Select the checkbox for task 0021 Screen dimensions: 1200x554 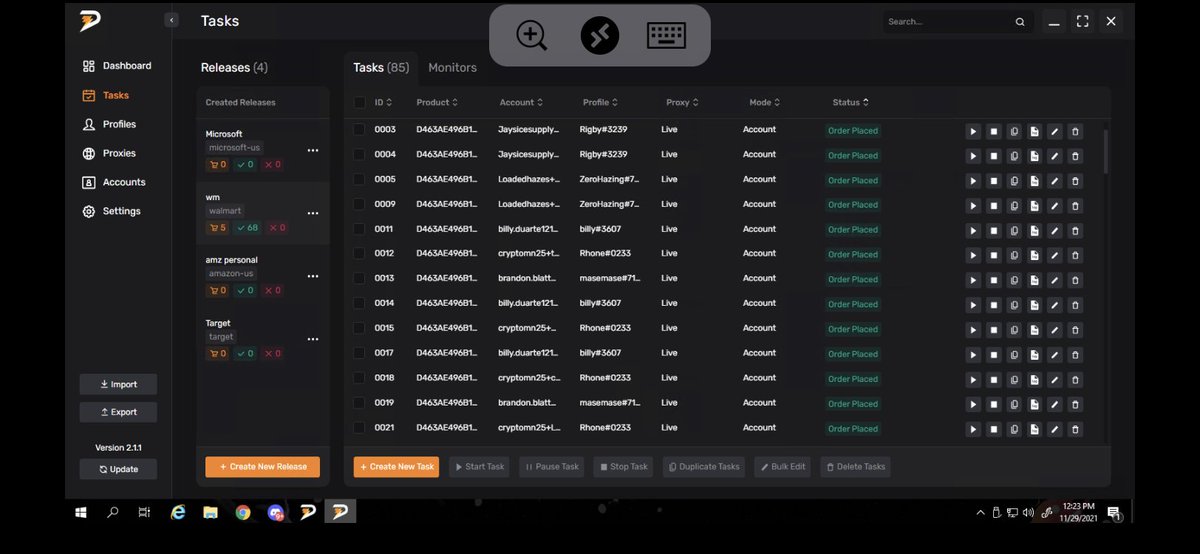(360, 428)
